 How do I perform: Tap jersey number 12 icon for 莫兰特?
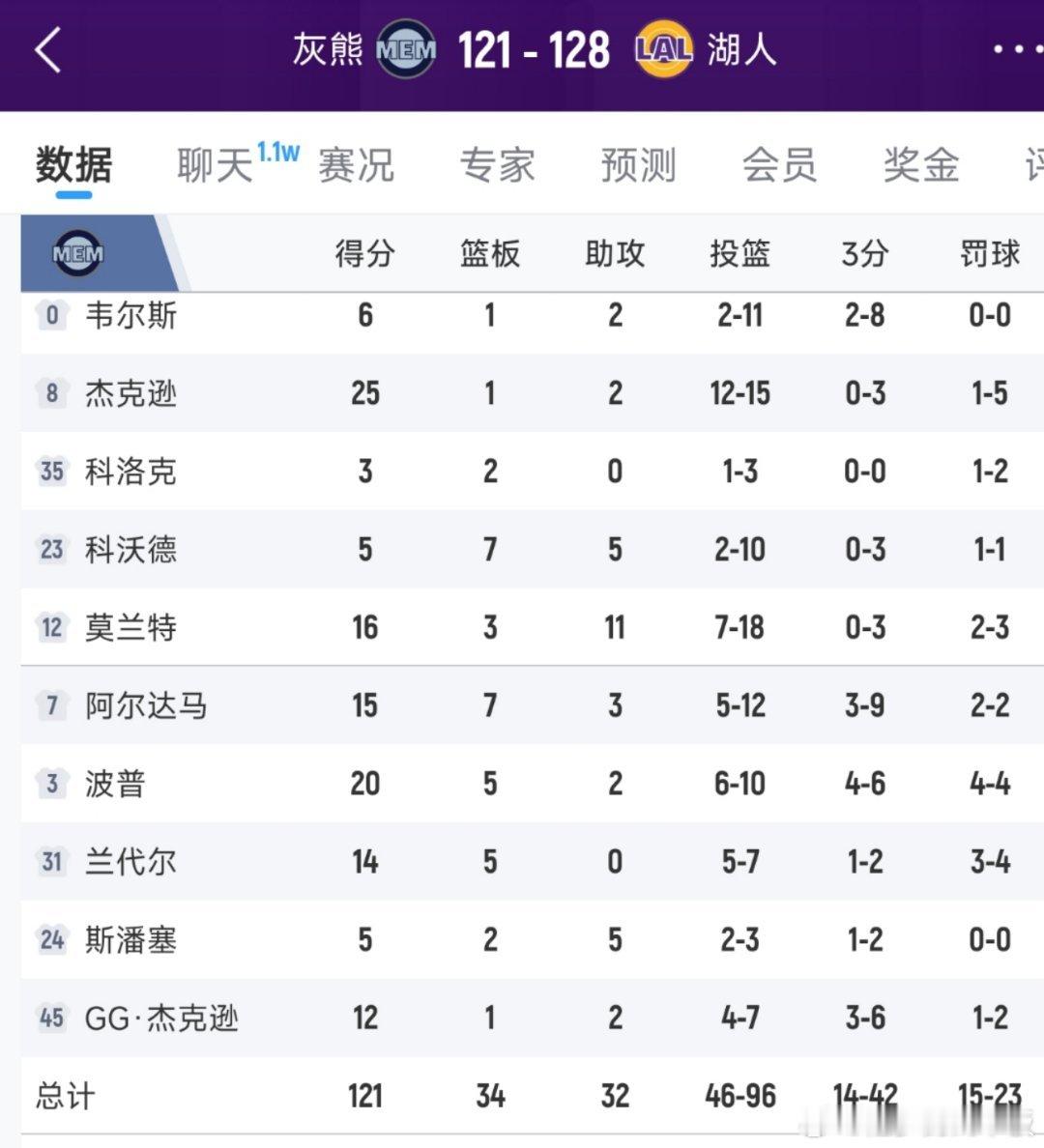pyautogui.click(x=52, y=628)
